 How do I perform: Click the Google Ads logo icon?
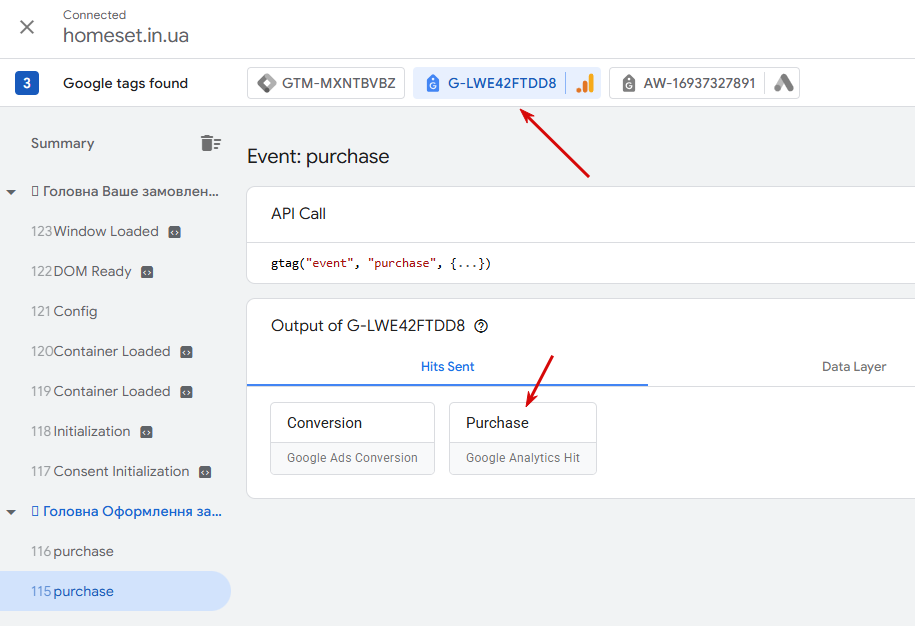tap(784, 83)
